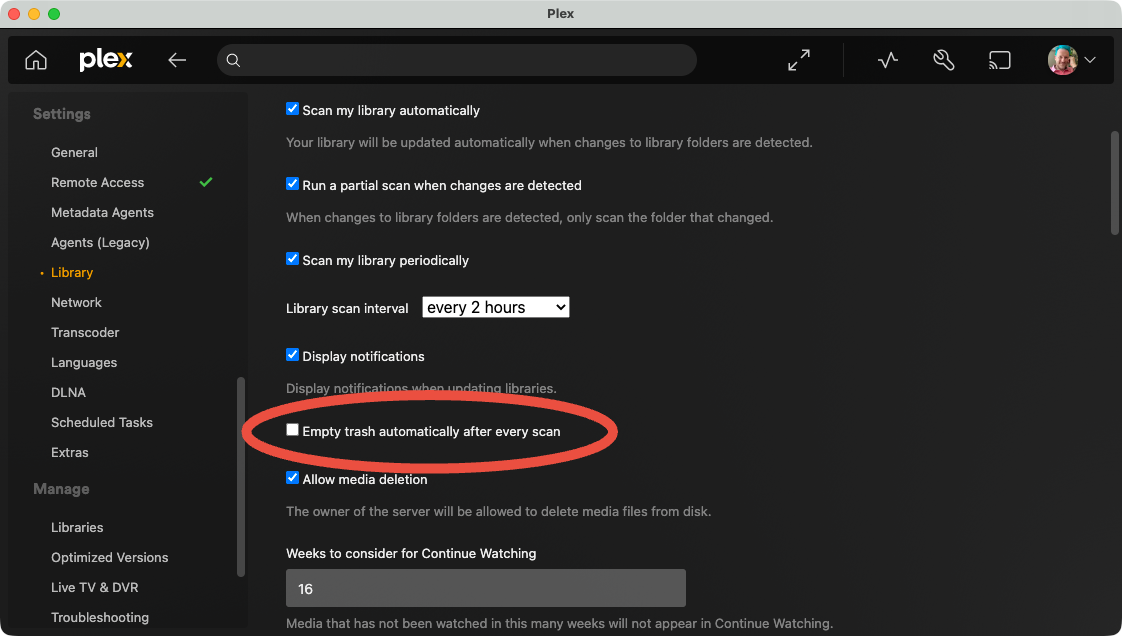
Task: Click "Library scan interval" label
Action: (347, 308)
